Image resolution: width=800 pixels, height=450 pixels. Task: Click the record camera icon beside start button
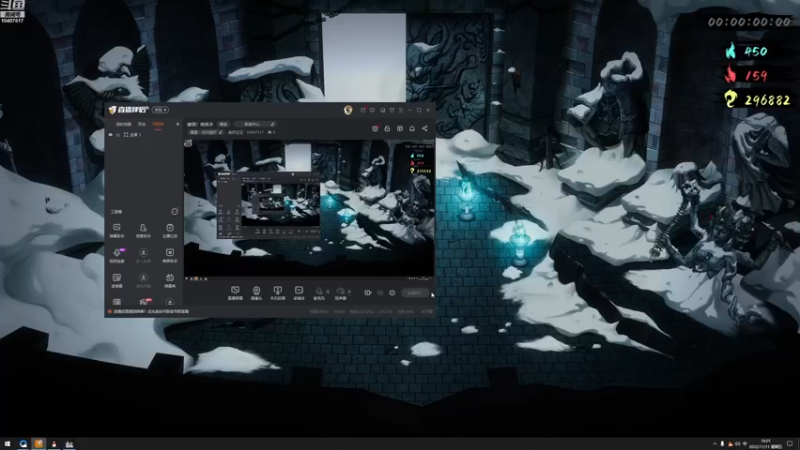(x=367, y=293)
